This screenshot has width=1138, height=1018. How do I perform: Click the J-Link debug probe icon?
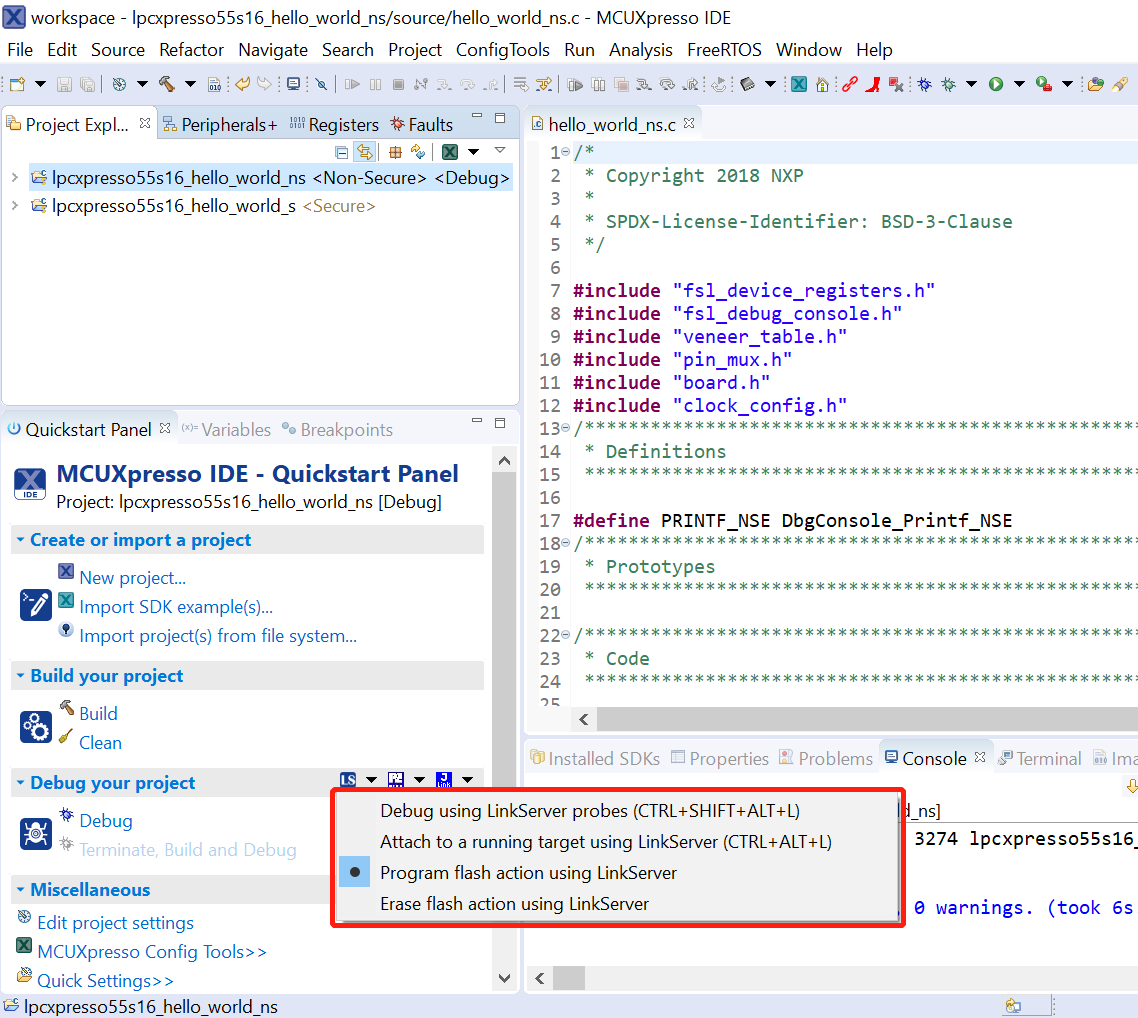coord(444,780)
